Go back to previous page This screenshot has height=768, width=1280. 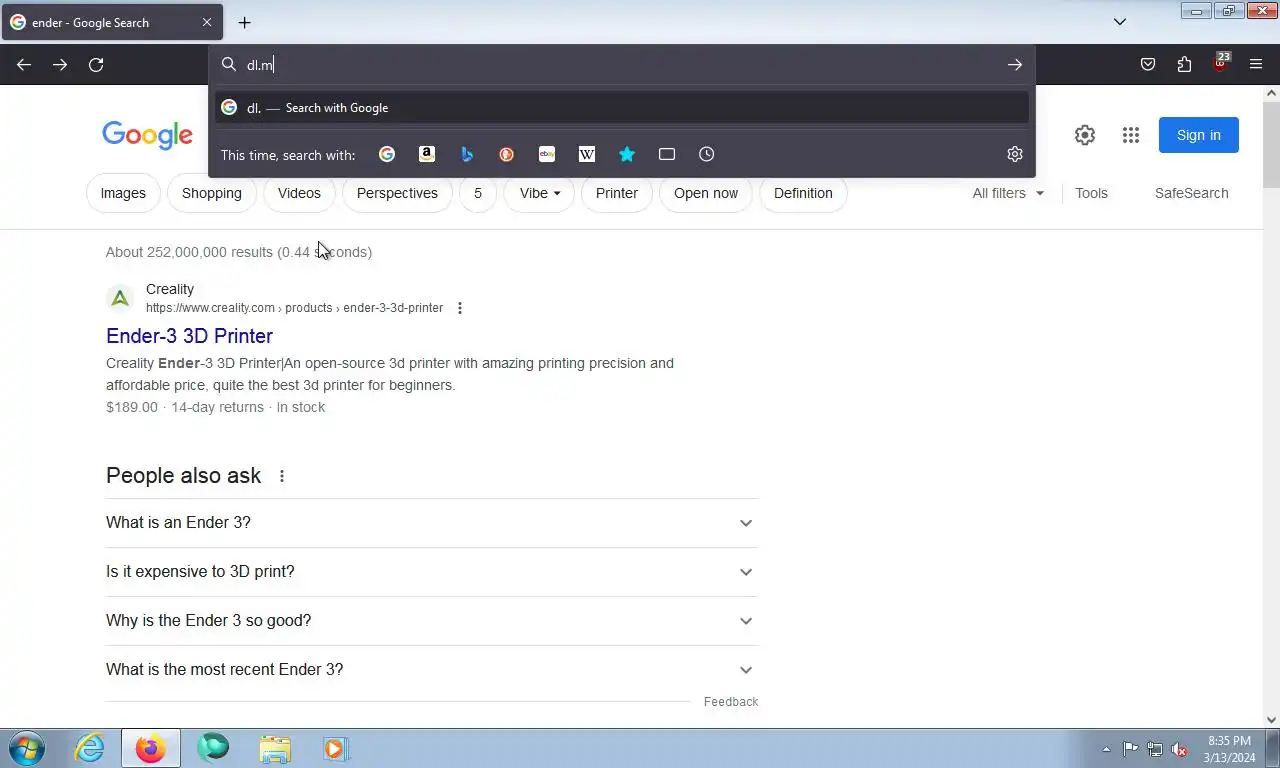[x=24, y=65]
